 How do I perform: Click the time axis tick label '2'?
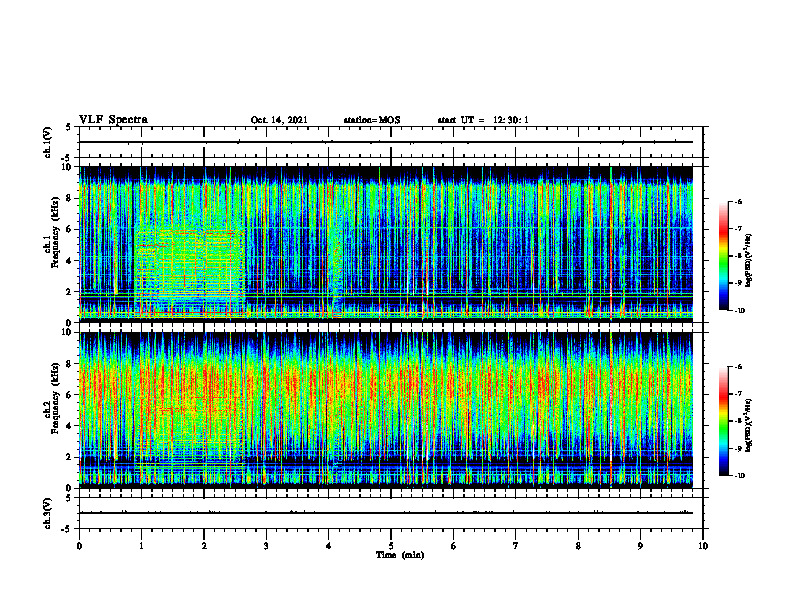coord(204,546)
